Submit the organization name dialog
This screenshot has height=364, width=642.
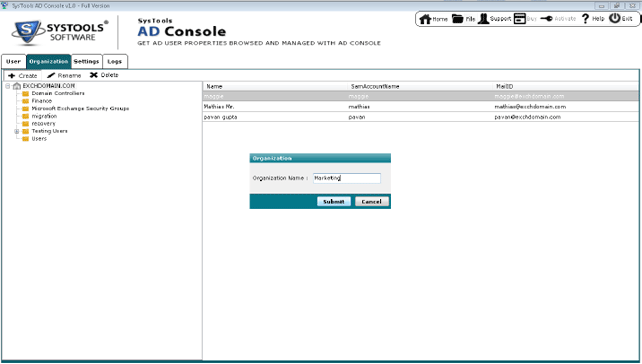334,201
